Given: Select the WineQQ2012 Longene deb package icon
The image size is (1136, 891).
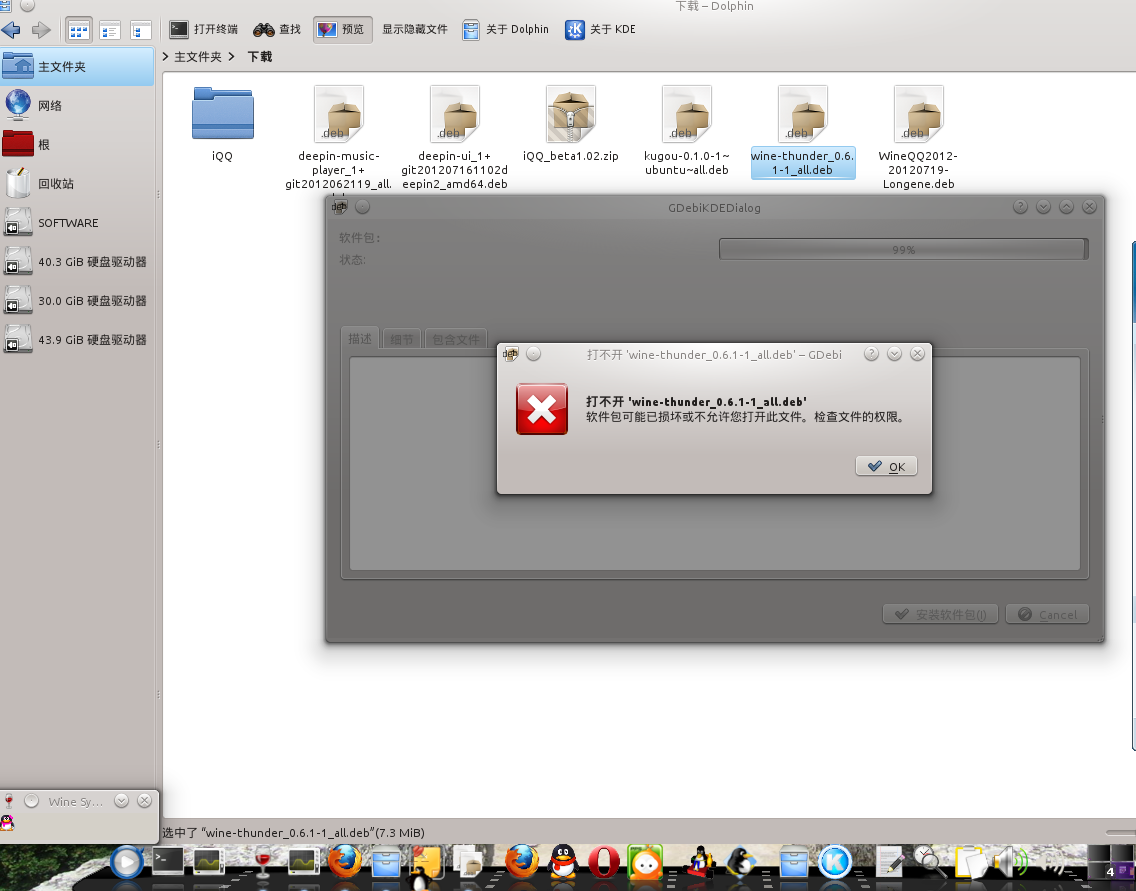Looking at the screenshot, I should point(918,114).
